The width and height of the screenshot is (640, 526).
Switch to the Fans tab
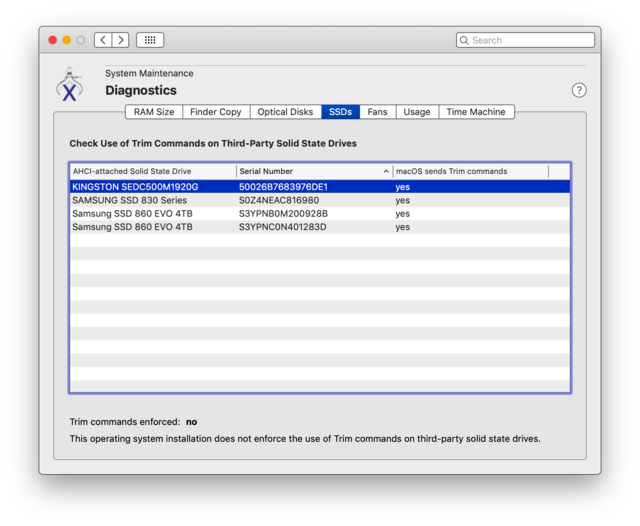pos(377,112)
